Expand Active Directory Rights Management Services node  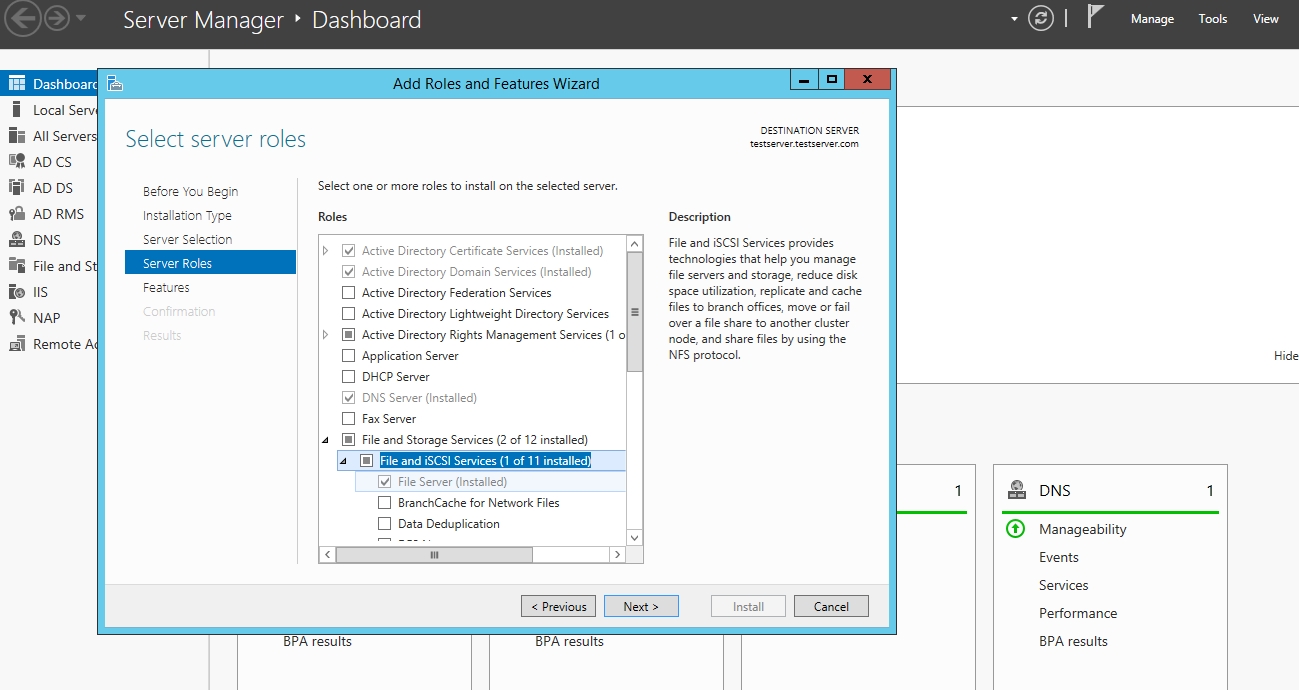(x=326, y=335)
